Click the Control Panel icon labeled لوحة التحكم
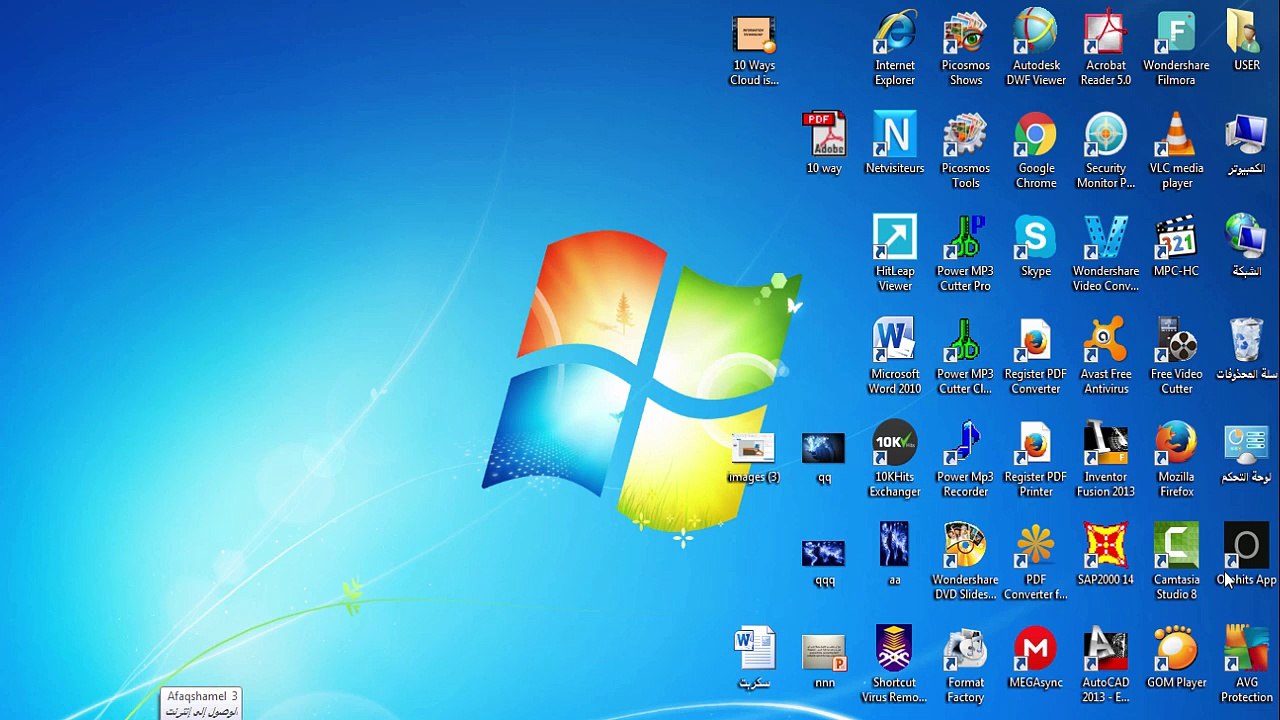The height and width of the screenshot is (720, 1280). pyautogui.click(x=1247, y=453)
